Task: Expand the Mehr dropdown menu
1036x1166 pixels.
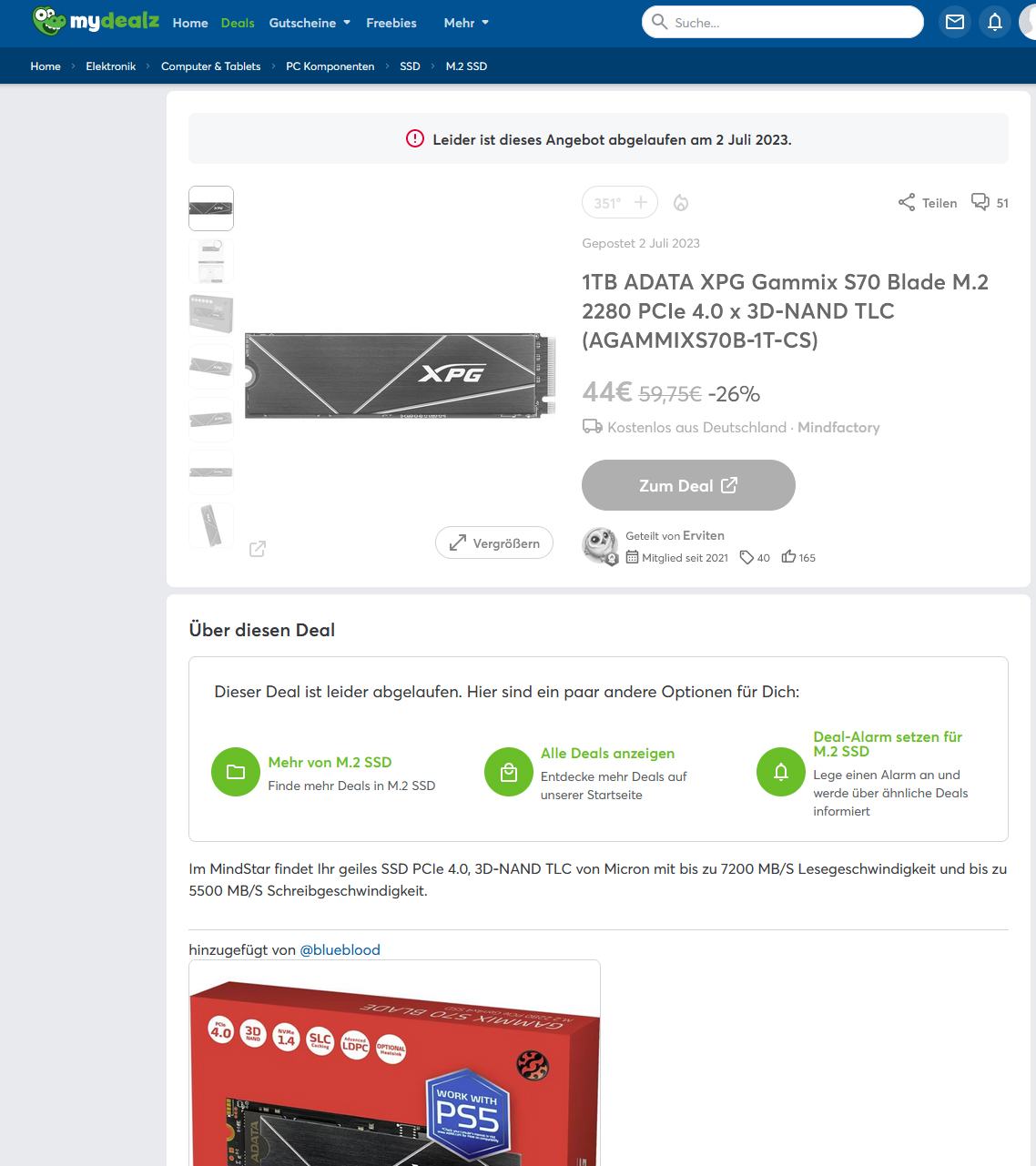Action: 466,22
